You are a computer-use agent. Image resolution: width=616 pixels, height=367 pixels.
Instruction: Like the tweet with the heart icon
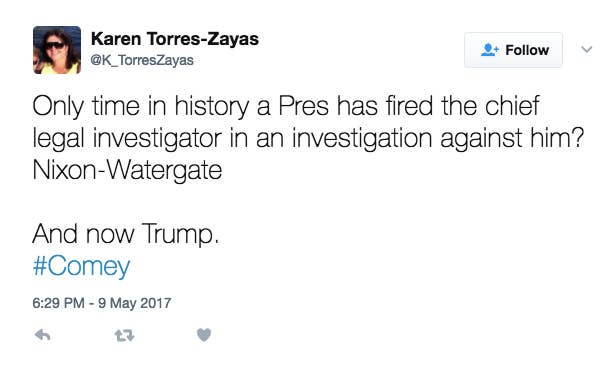pyautogui.click(x=204, y=335)
